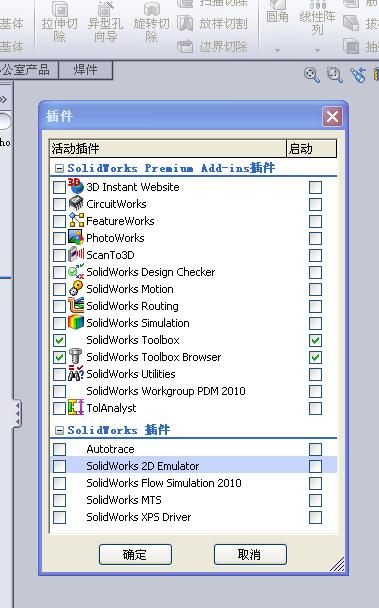This screenshot has width=379, height=608.
Task: Click the ScanTo3D icon
Action: (76, 254)
